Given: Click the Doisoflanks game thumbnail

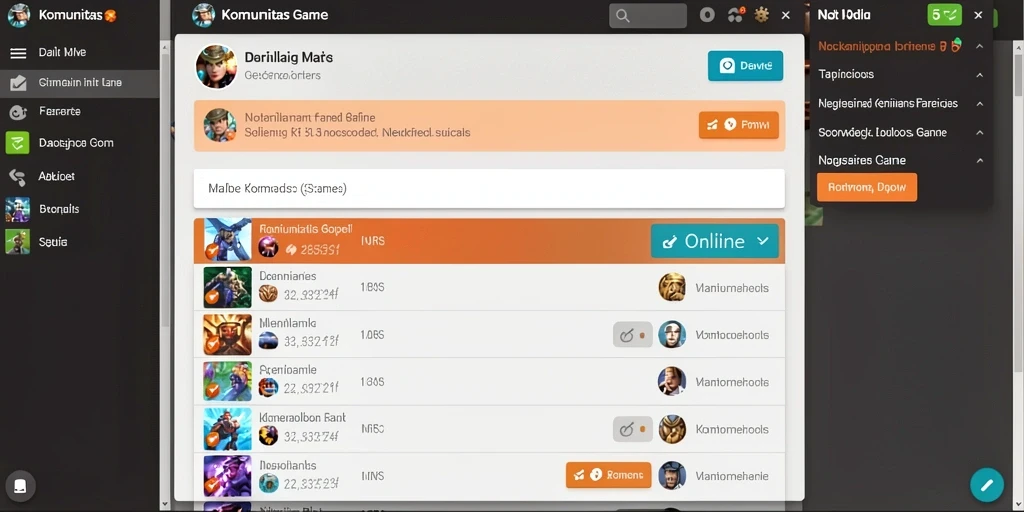Looking at the screenshot, I should (x=227, y=476).
